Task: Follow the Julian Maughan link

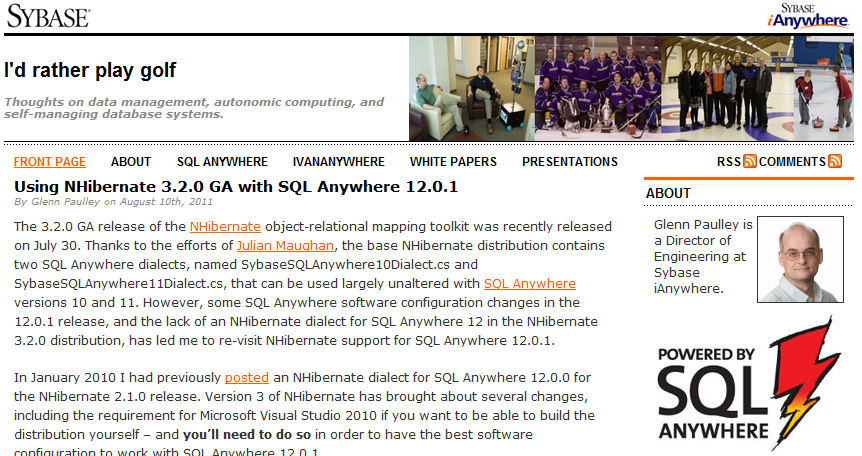Action: click(285, 245)
